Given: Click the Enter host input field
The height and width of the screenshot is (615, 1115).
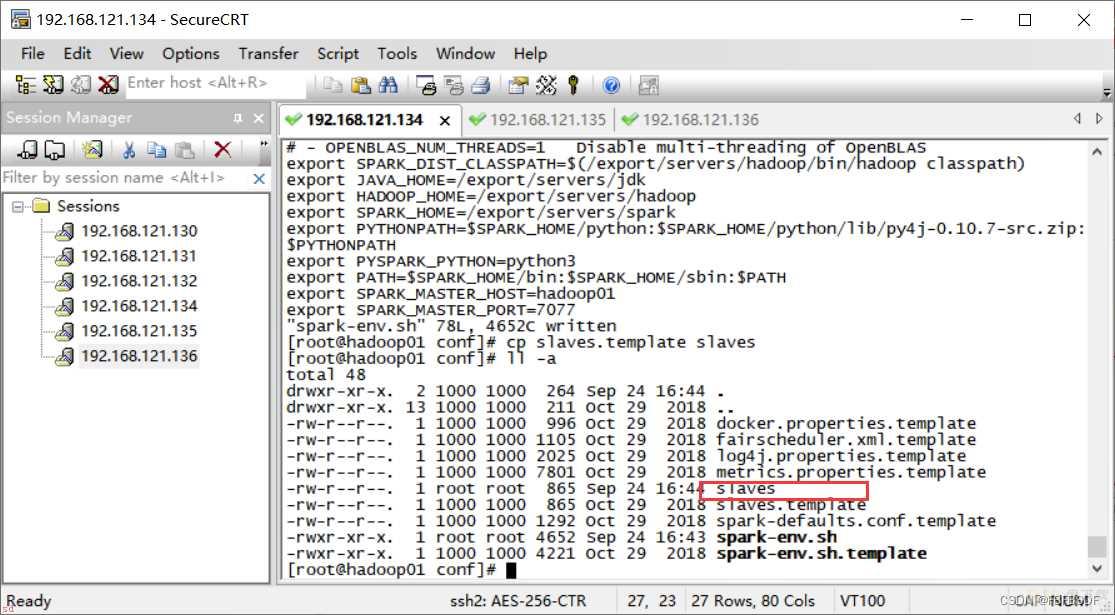Looking at the screenshot, I should [x=216, y=83].
